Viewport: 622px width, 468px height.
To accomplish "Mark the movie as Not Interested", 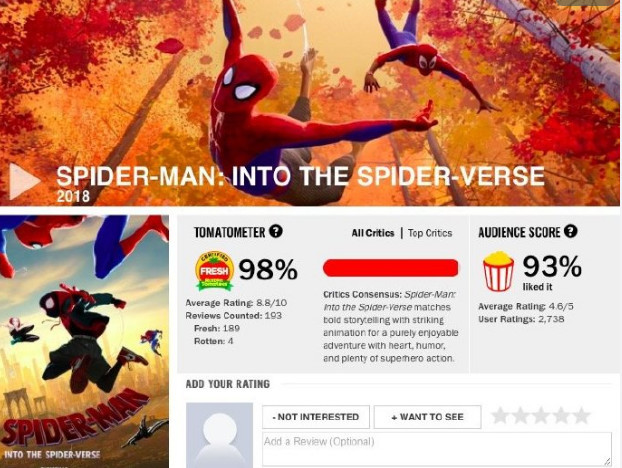I will click(x=316, y=417).
